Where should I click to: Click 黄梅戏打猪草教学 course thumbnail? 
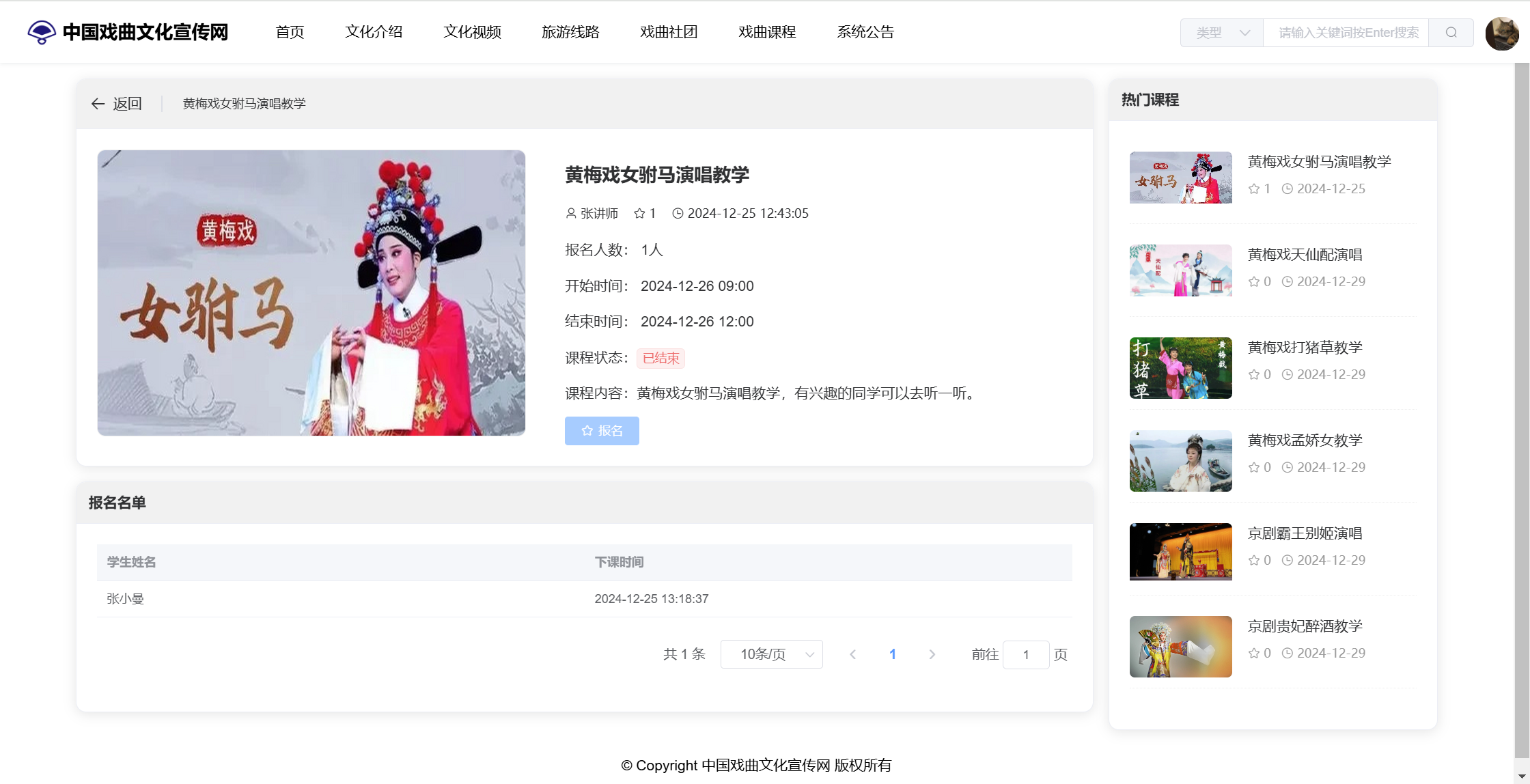tap(1180, 368)
